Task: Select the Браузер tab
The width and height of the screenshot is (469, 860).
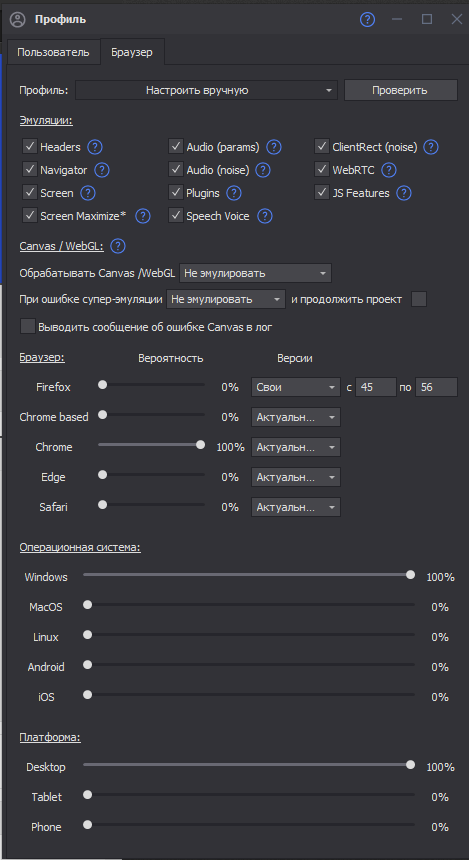Action: pos(132,53)
